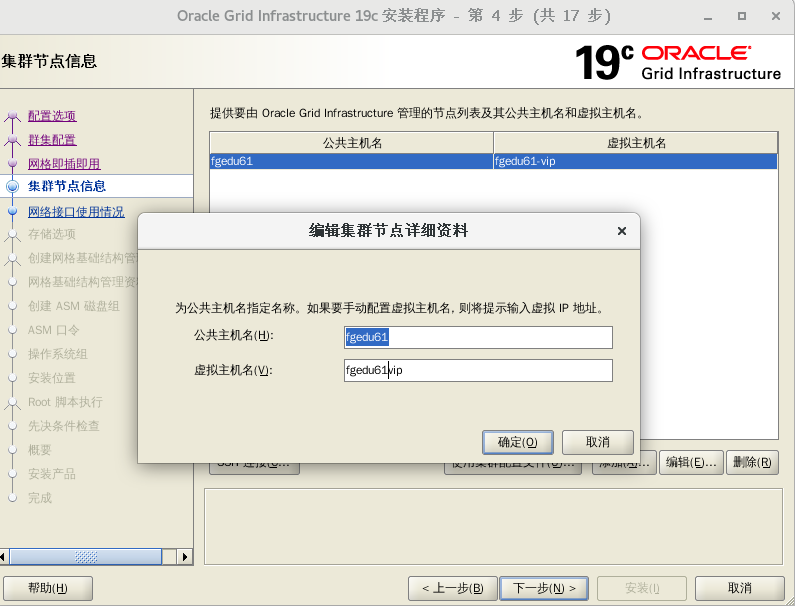795x606 pixels.
Task: Cancel the installer with bottom 取消 button
Action: point(740,588)
